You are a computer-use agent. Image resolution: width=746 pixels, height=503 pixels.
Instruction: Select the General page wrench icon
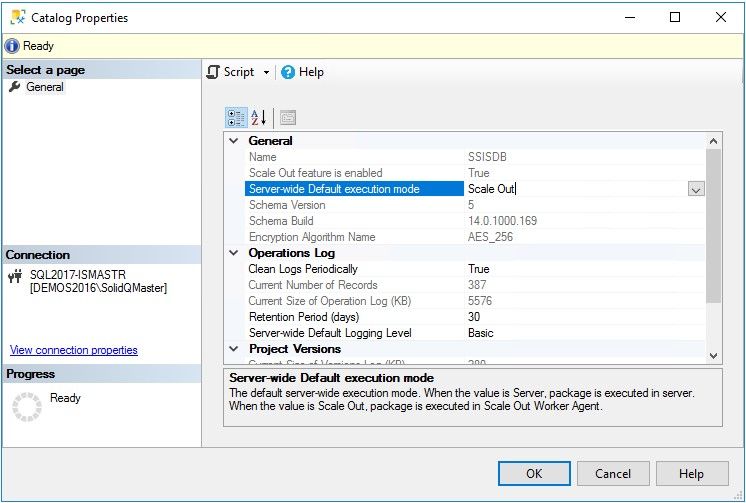click(x=14, y=87)
